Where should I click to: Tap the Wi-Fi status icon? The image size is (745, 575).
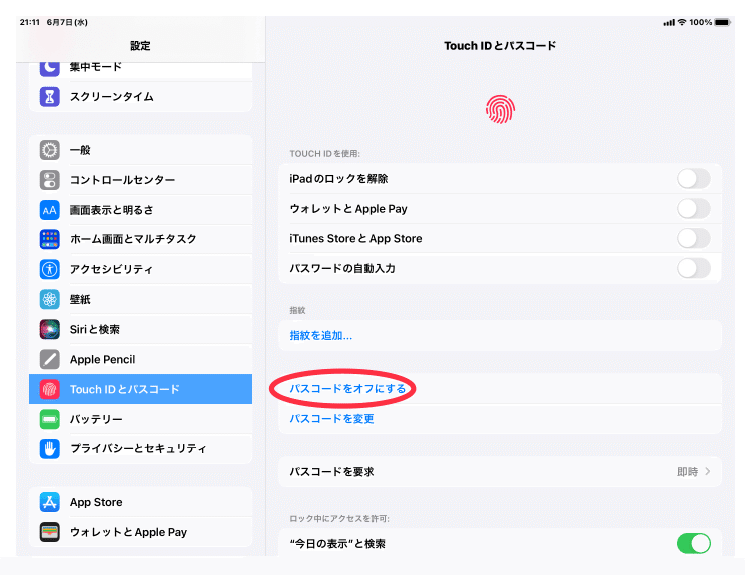click(682, 22)
